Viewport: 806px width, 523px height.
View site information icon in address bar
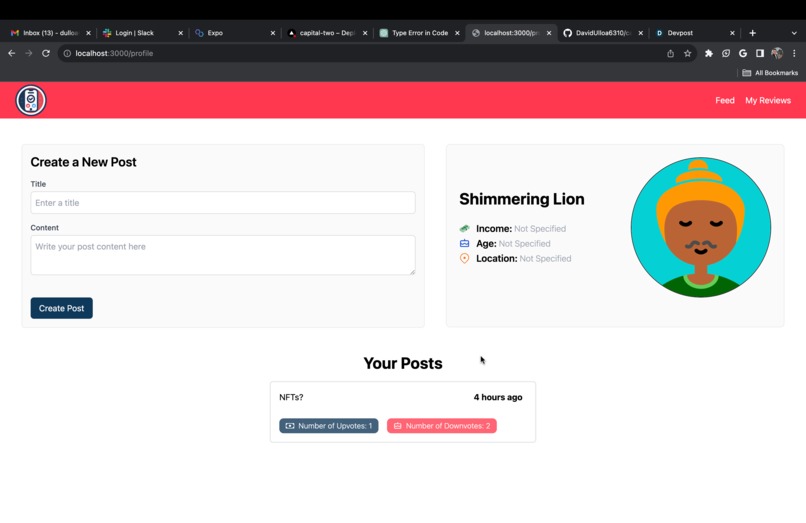click(67, 53)
